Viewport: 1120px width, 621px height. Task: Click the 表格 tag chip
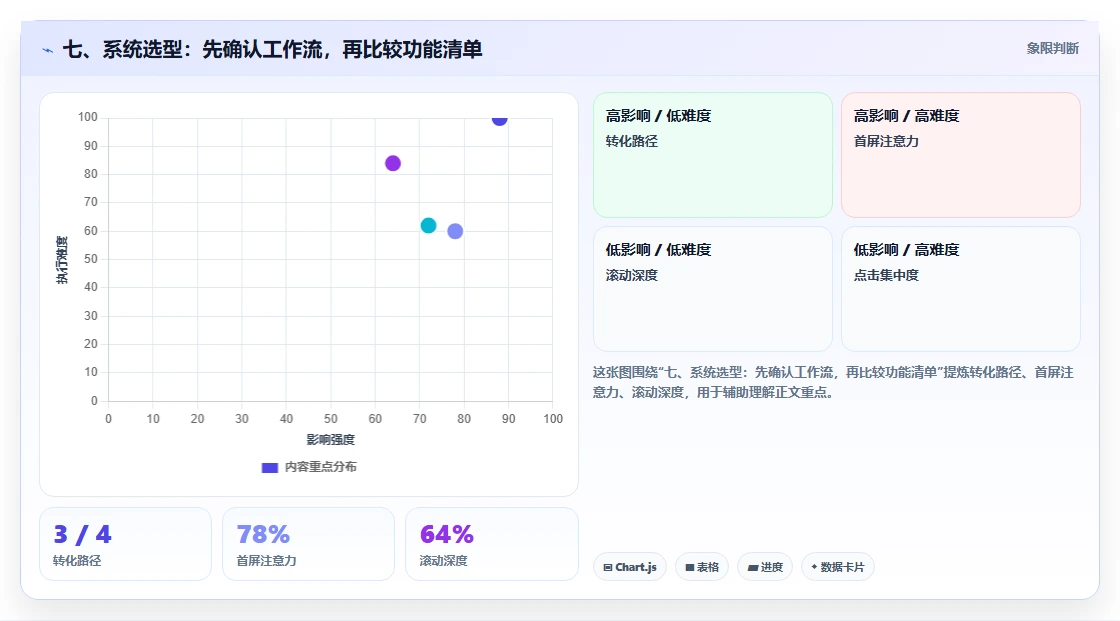coord(702,567)
